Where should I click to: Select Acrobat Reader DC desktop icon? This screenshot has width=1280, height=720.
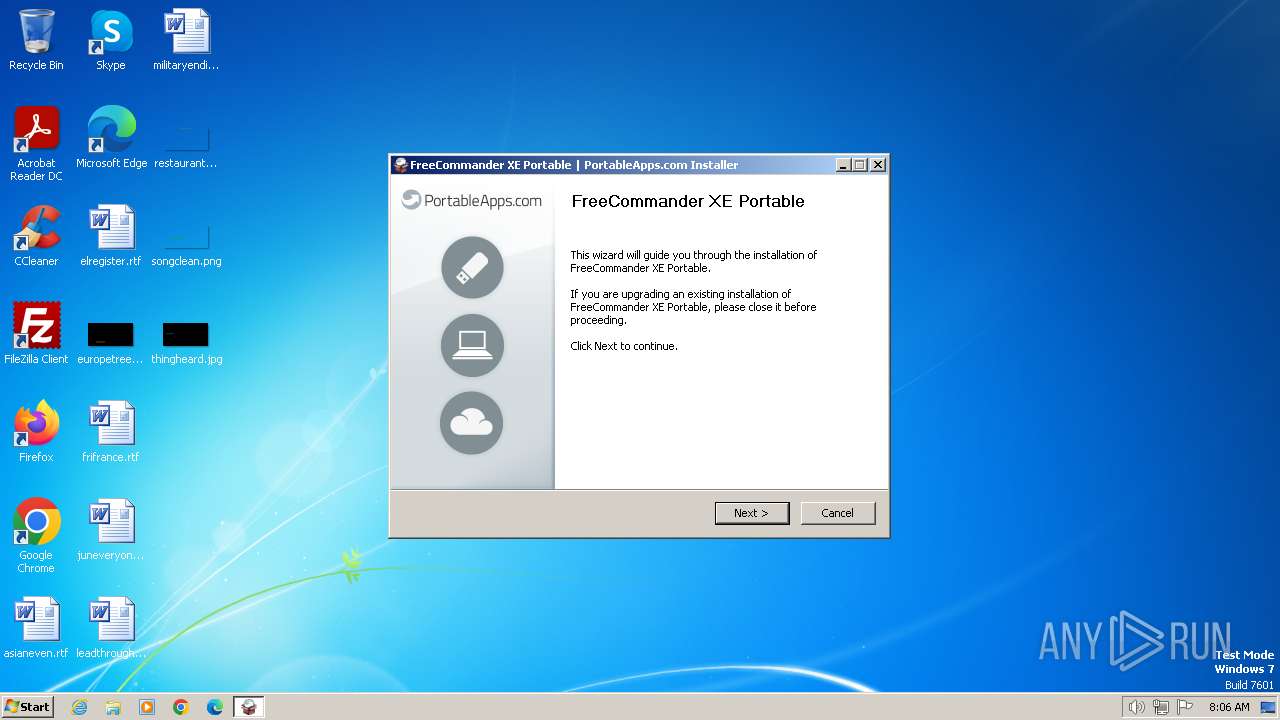pyautogui.click(x=36, y=144)
